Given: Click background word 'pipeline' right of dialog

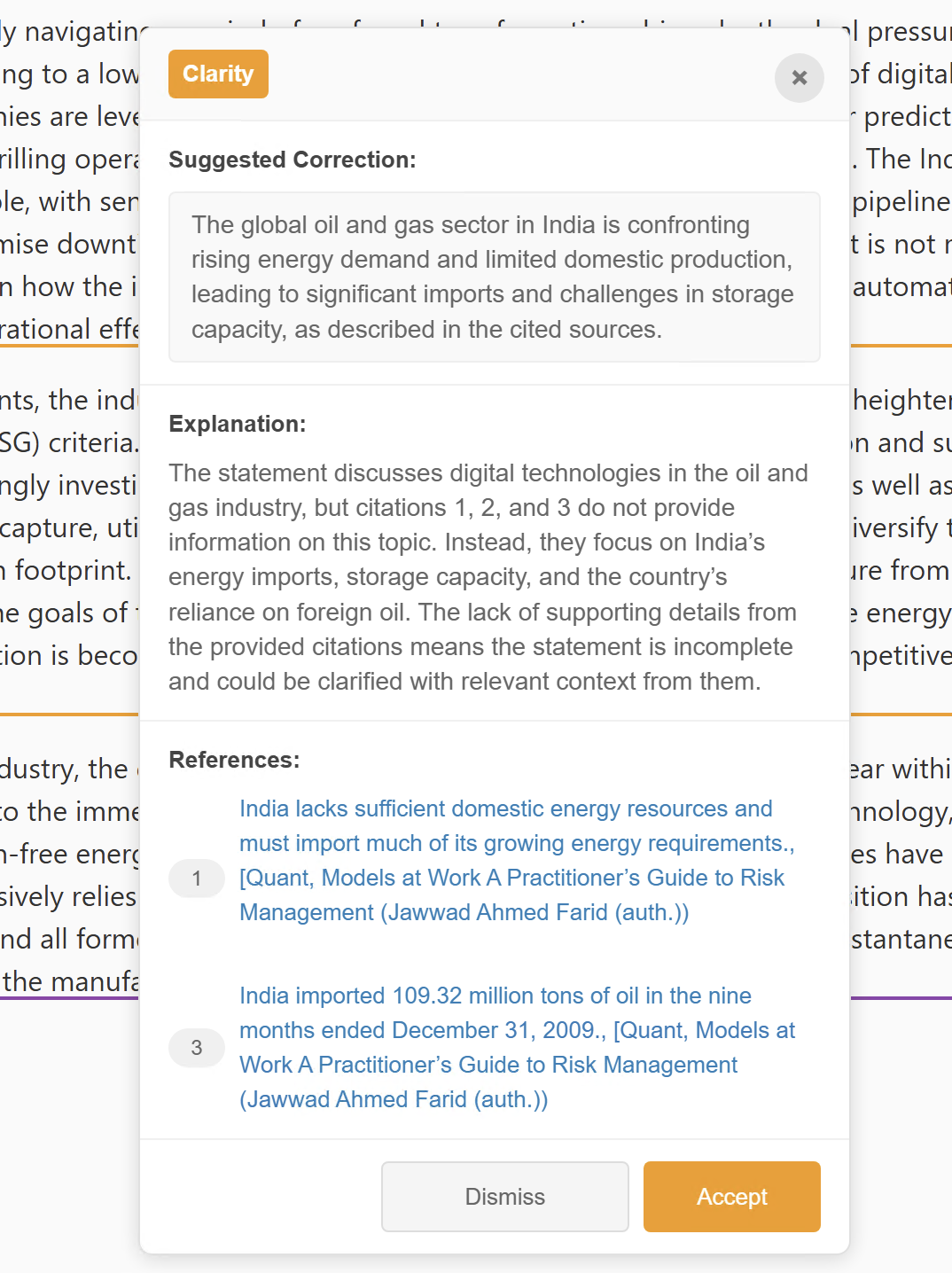Looking at the screenshot, I should pyautogui.click(x=901, y=202).
